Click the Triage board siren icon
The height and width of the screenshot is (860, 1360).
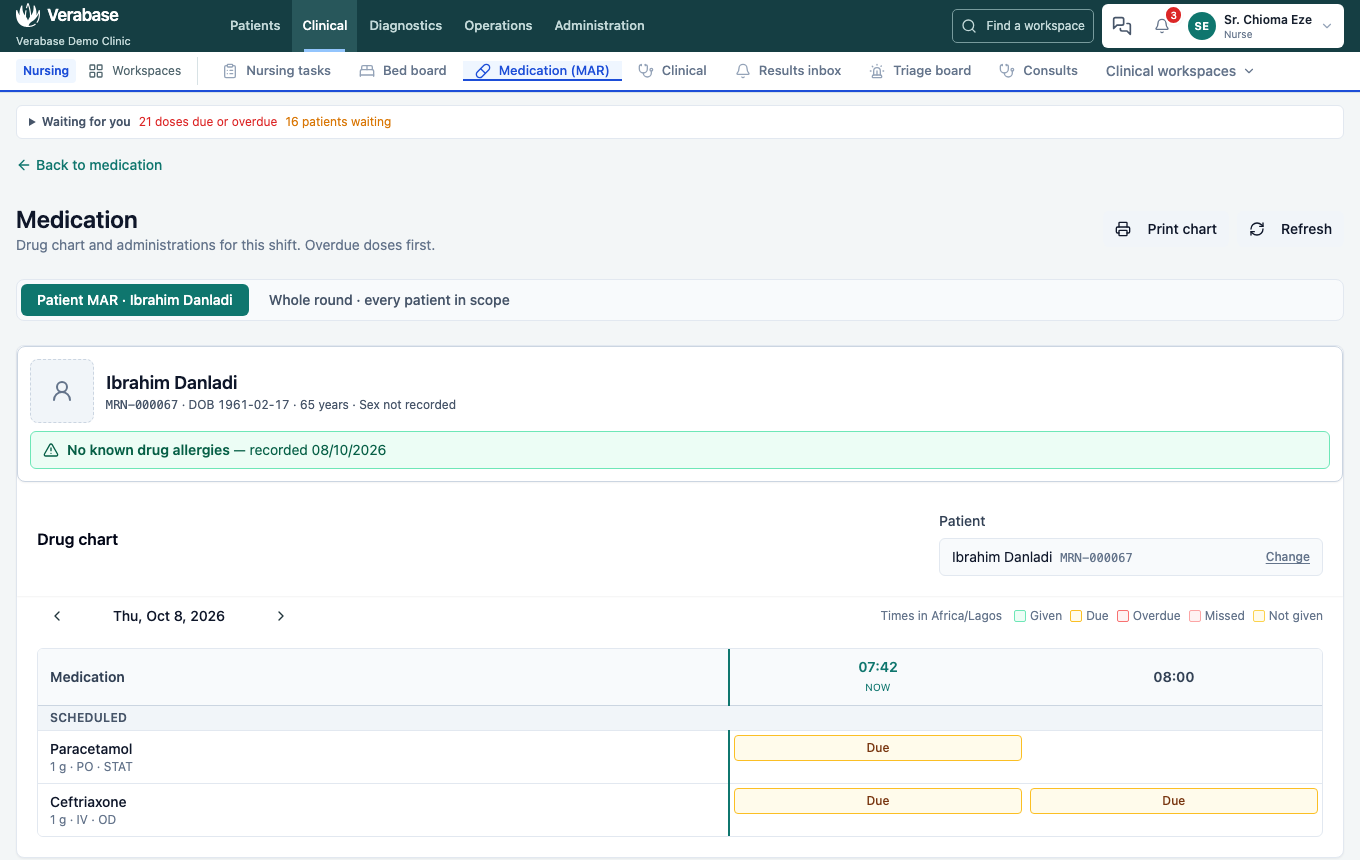click(877, 71)
